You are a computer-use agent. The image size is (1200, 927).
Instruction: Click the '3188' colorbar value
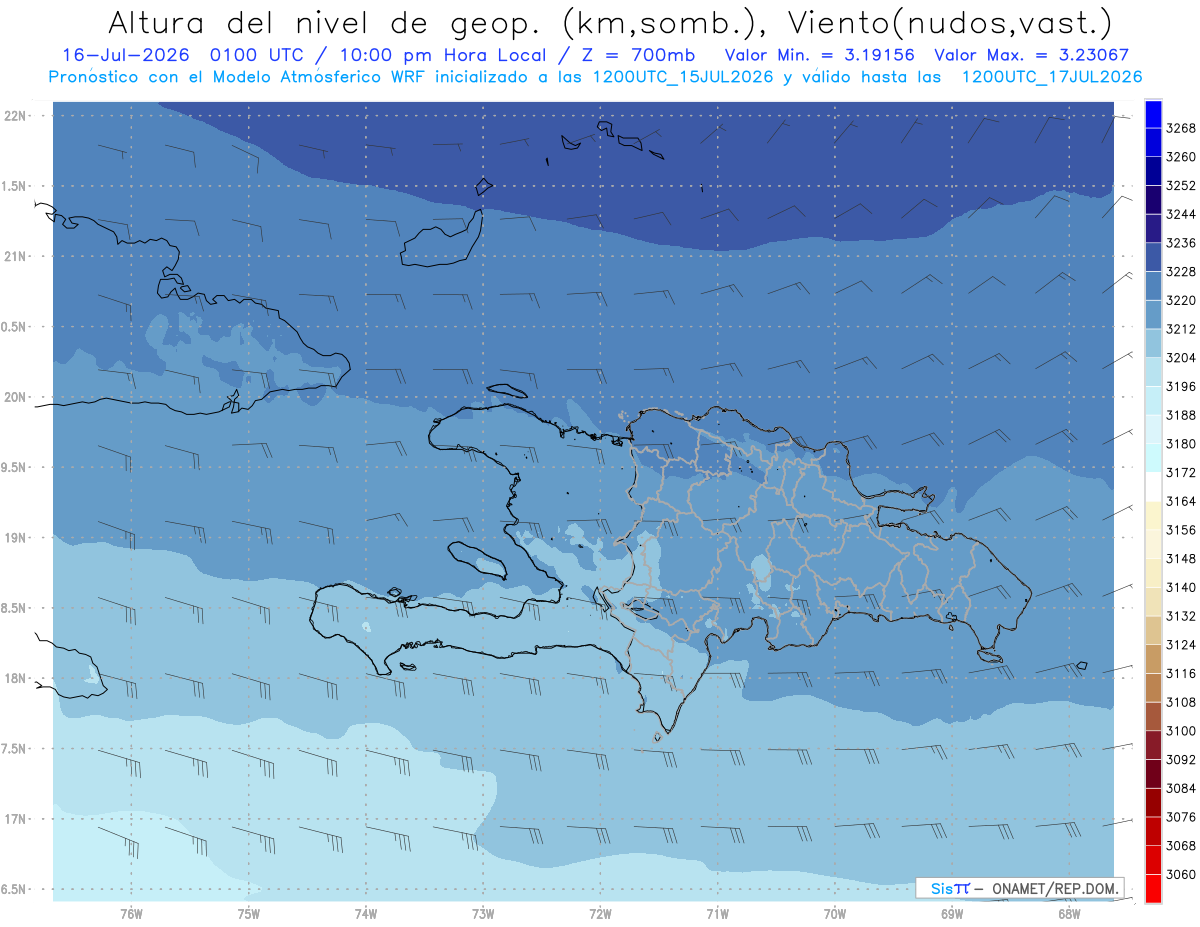(x=1181, y=415)
